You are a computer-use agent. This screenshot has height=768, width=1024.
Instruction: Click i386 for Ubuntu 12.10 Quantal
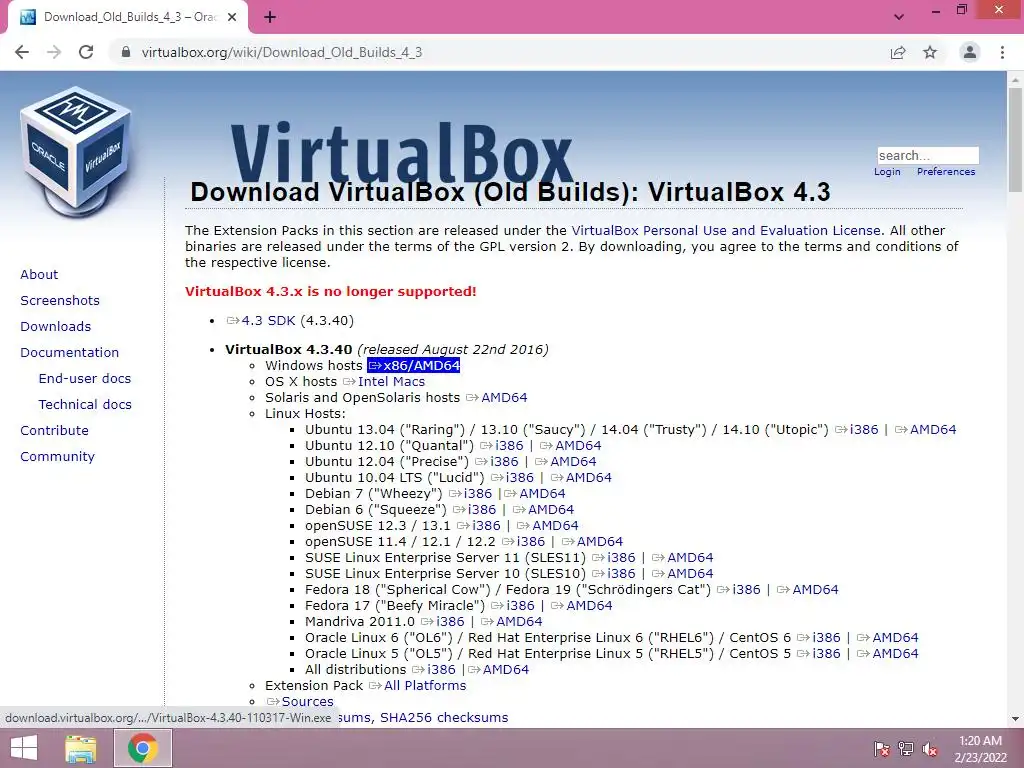click(x=509, y=445)
